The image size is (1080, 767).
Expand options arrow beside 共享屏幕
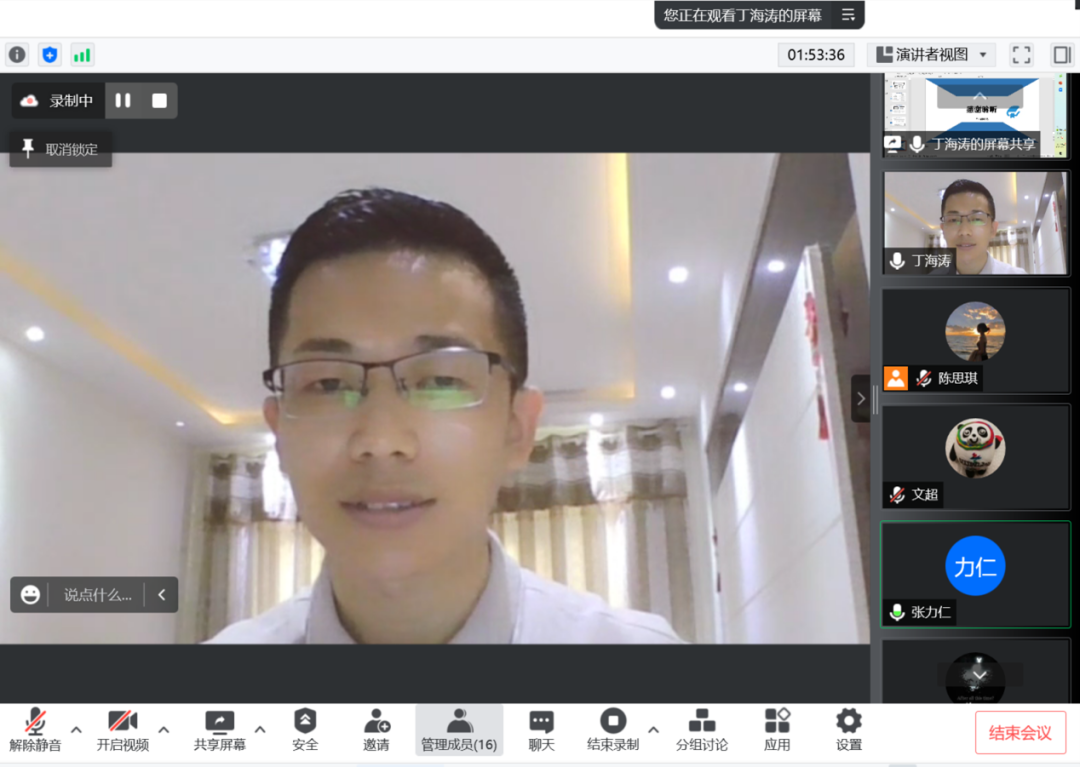pyautogui.click(x=260, y=729)
